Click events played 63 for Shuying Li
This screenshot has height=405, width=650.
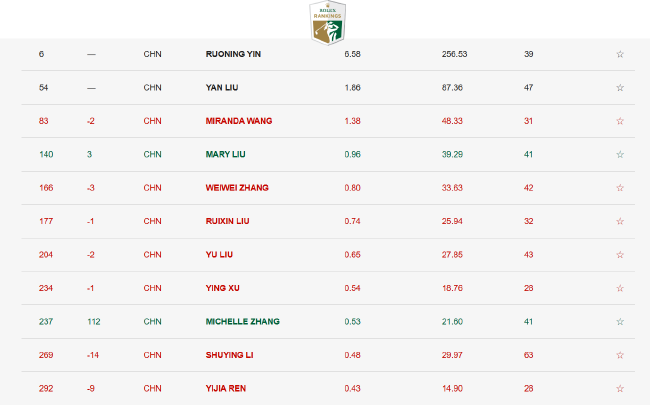click(529, 355)
